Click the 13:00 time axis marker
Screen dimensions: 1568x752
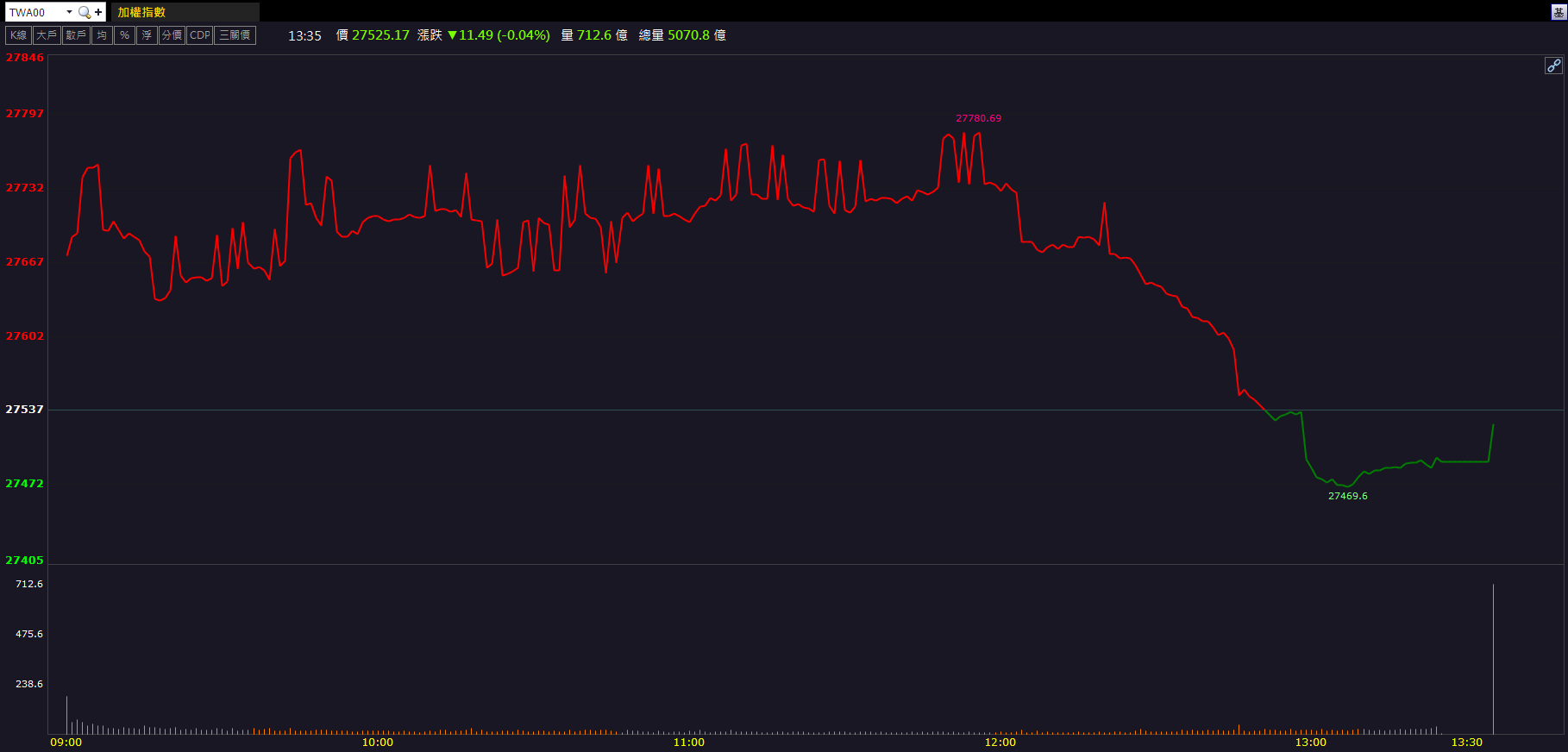pos(1311,743)
